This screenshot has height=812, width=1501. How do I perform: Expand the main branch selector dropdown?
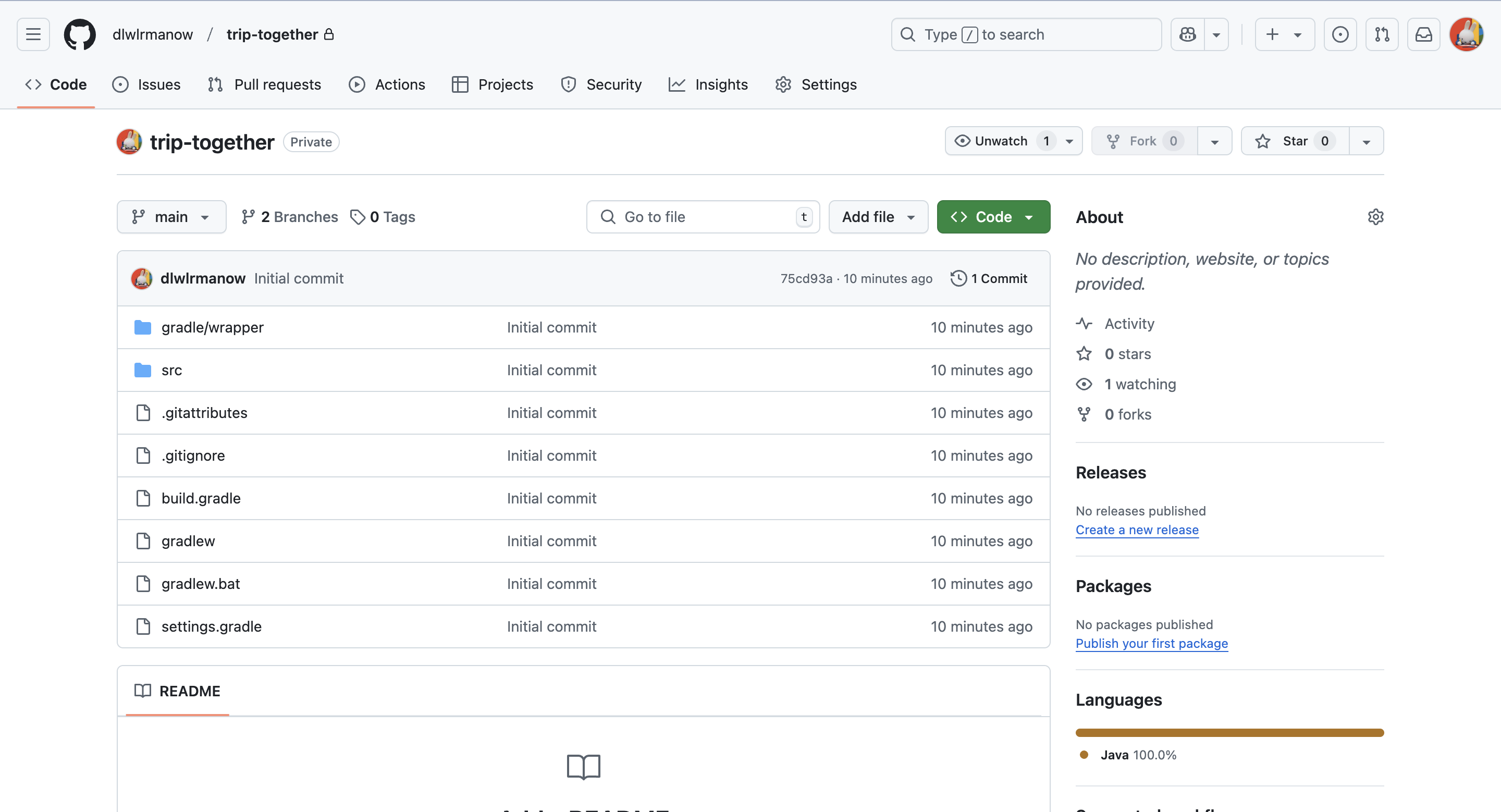click(171, 217)
